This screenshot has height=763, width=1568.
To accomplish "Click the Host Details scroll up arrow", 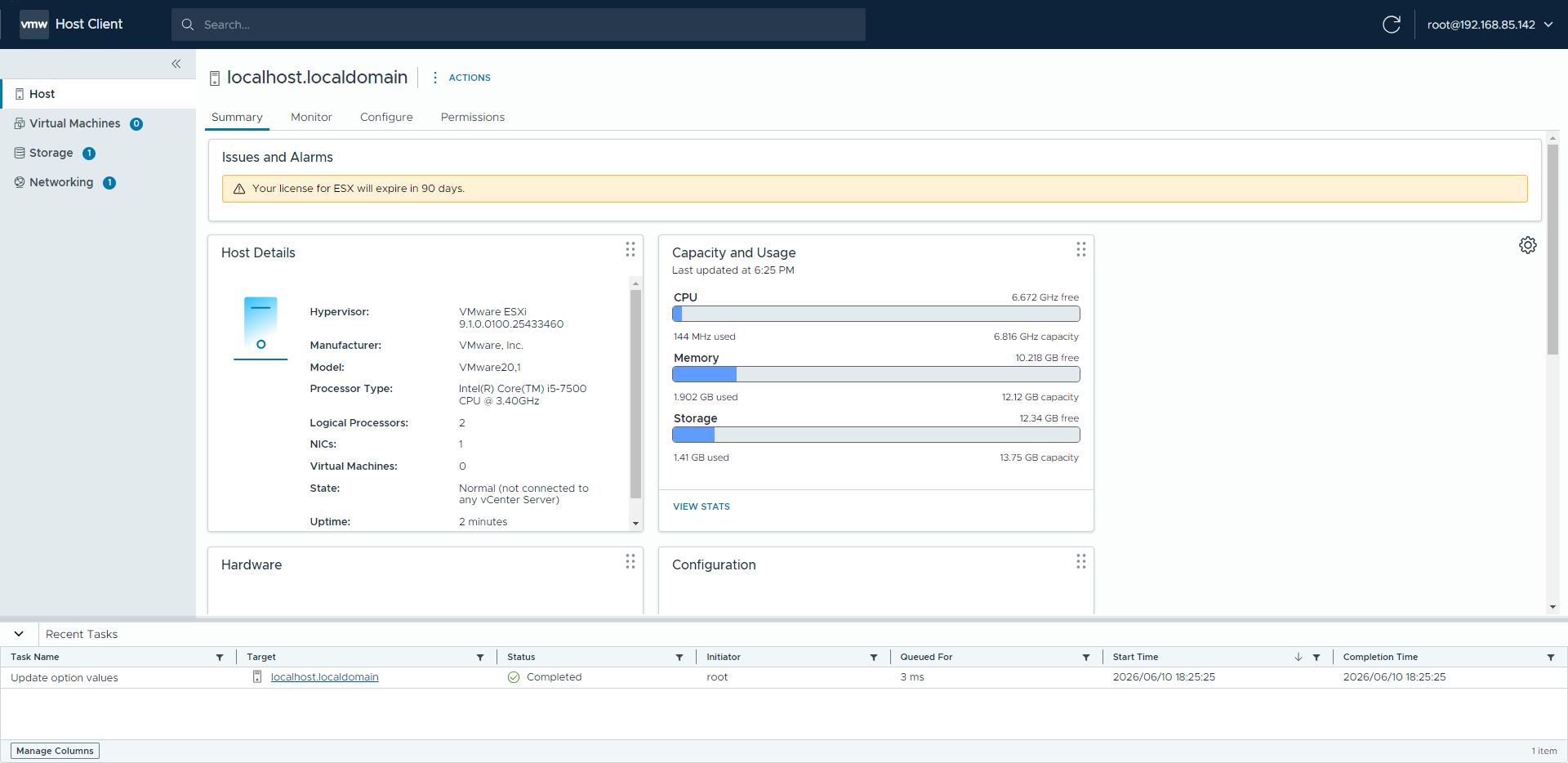I will pyautogui.click(x=636, y=283).
